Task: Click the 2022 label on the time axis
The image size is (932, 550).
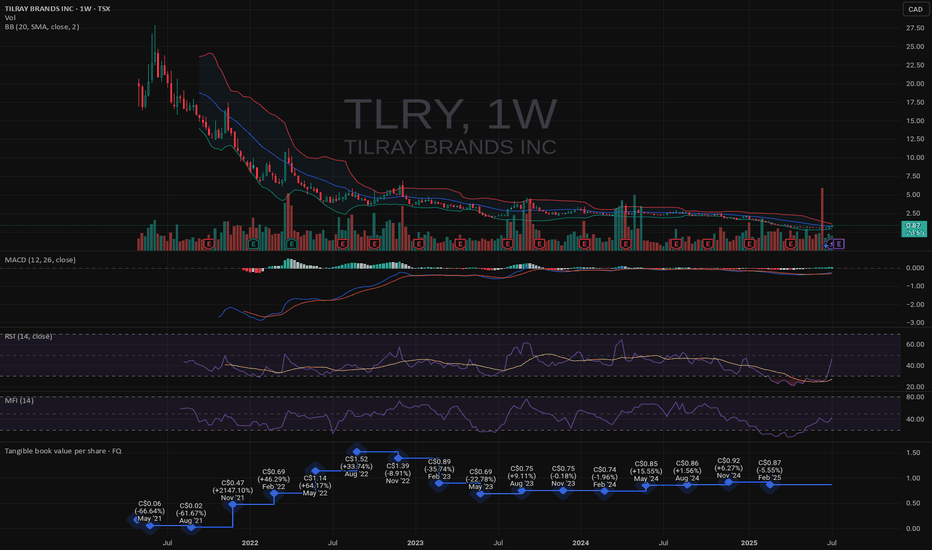Action: tap(250, 543)
